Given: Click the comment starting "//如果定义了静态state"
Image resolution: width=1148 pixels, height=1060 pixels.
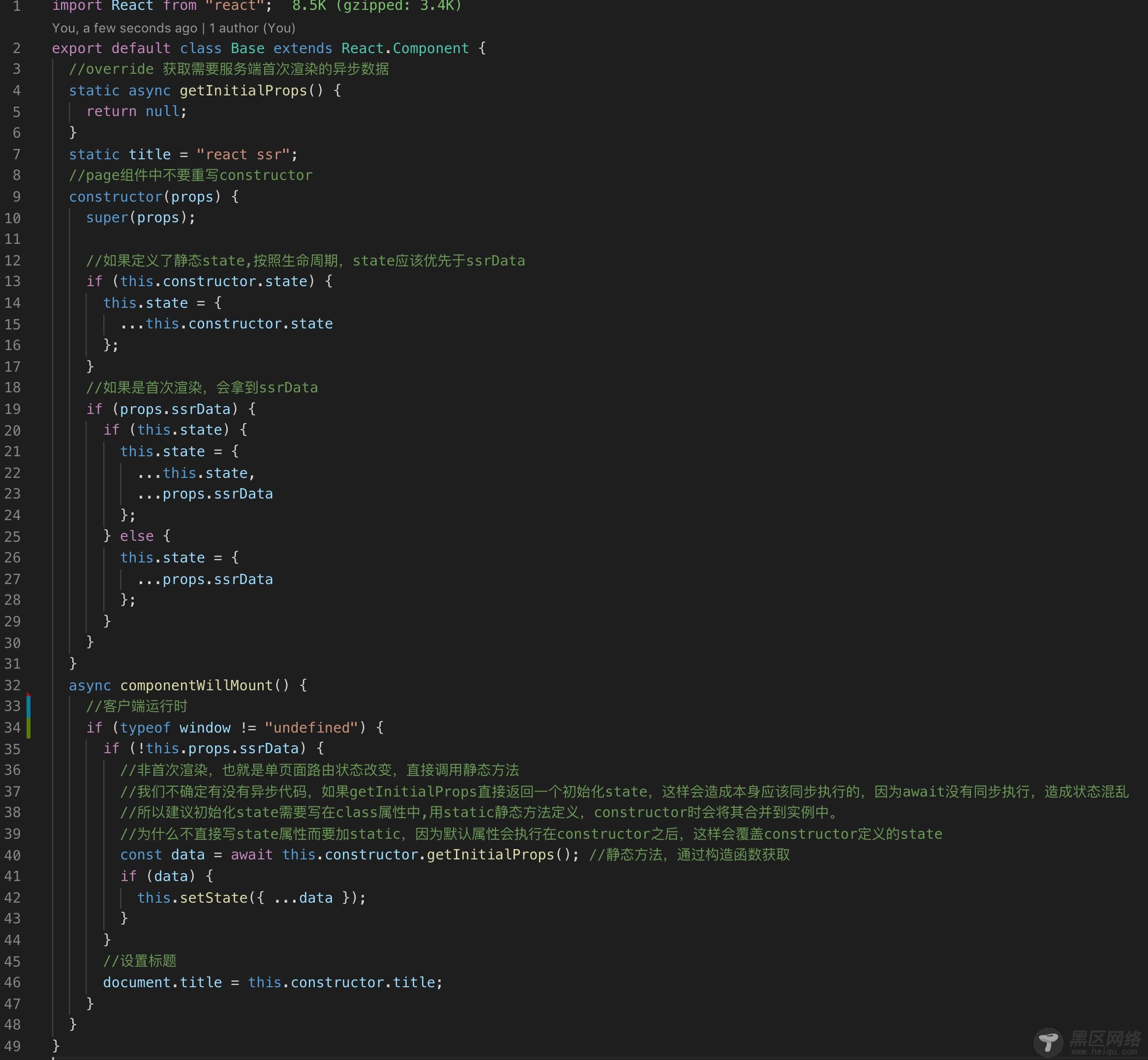Looking at the screenshot, I should tap(306, 261).
